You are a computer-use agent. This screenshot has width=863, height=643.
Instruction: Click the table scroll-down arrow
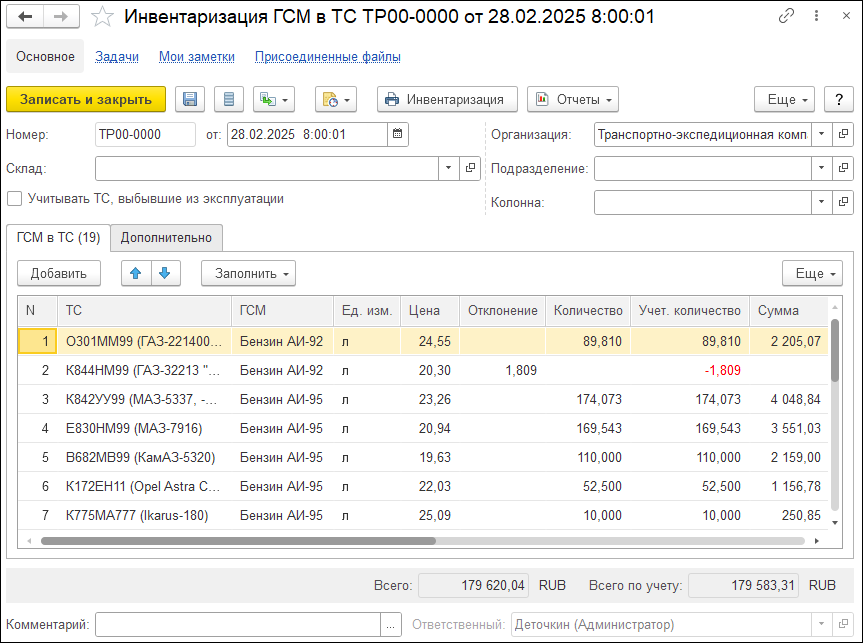tap(835, 522)
